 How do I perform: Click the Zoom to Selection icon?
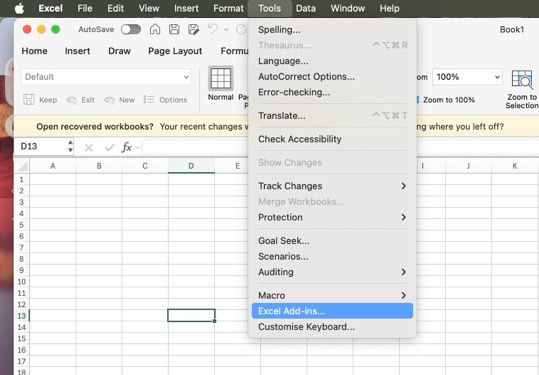coord(522,80)
